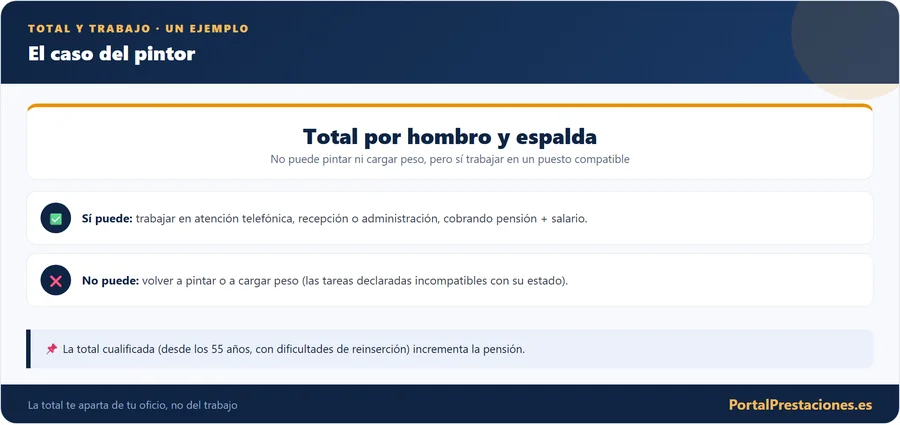Click 'TOTAL Y TRABAJO · UN EJEMPLO' label

pos(138,29)
